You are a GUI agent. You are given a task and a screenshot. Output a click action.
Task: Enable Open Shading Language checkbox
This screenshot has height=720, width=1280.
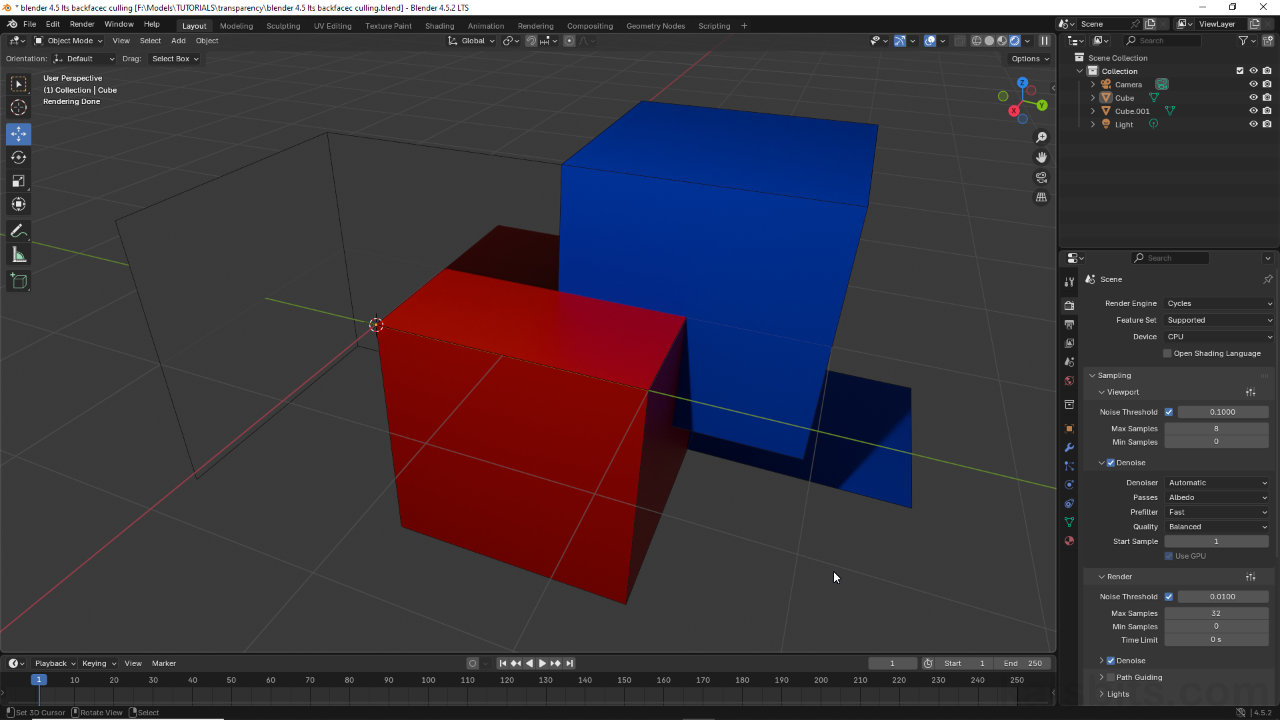click(x=1167, y=353)
